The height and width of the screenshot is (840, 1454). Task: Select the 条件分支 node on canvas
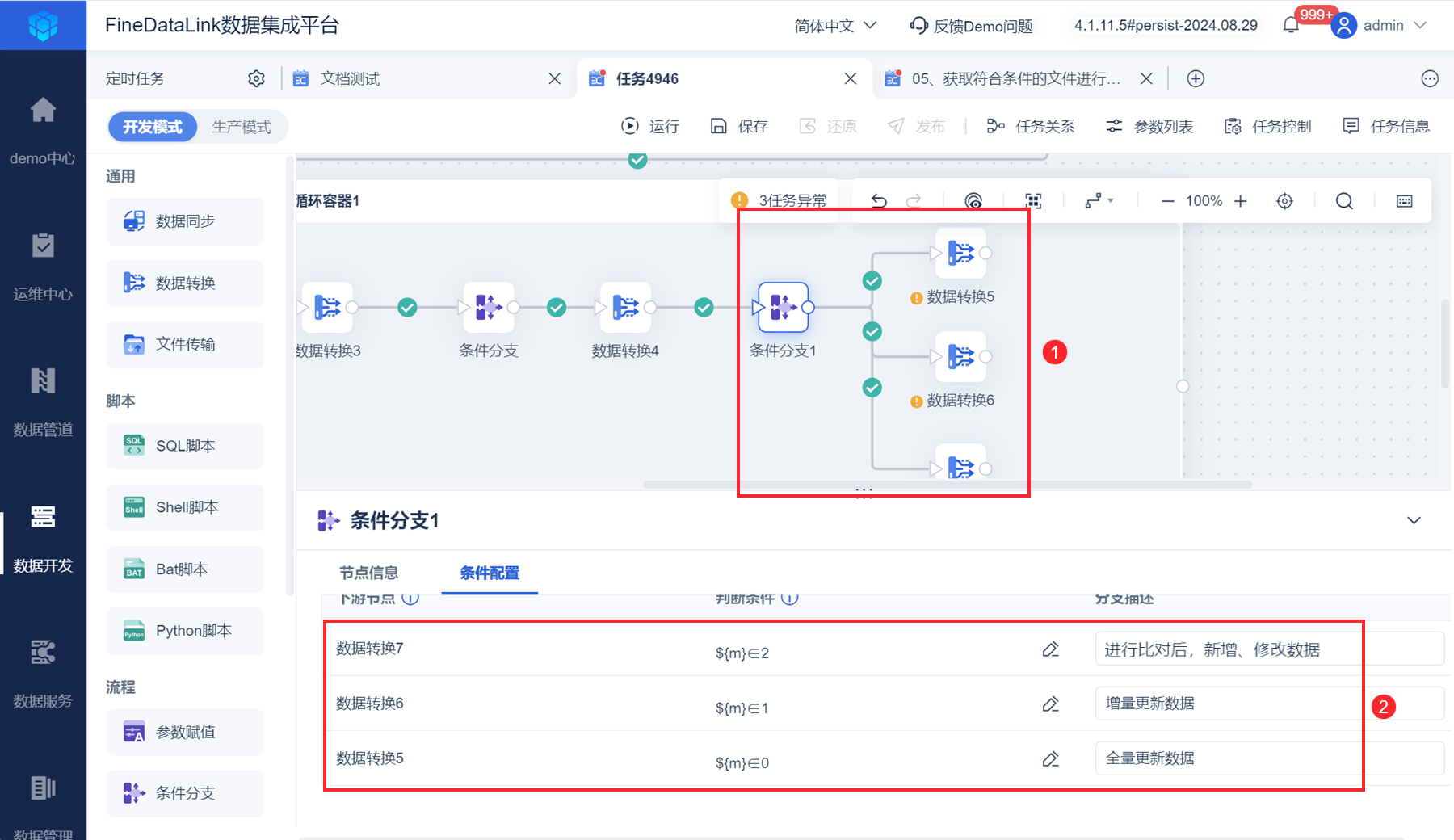point(488,307)
